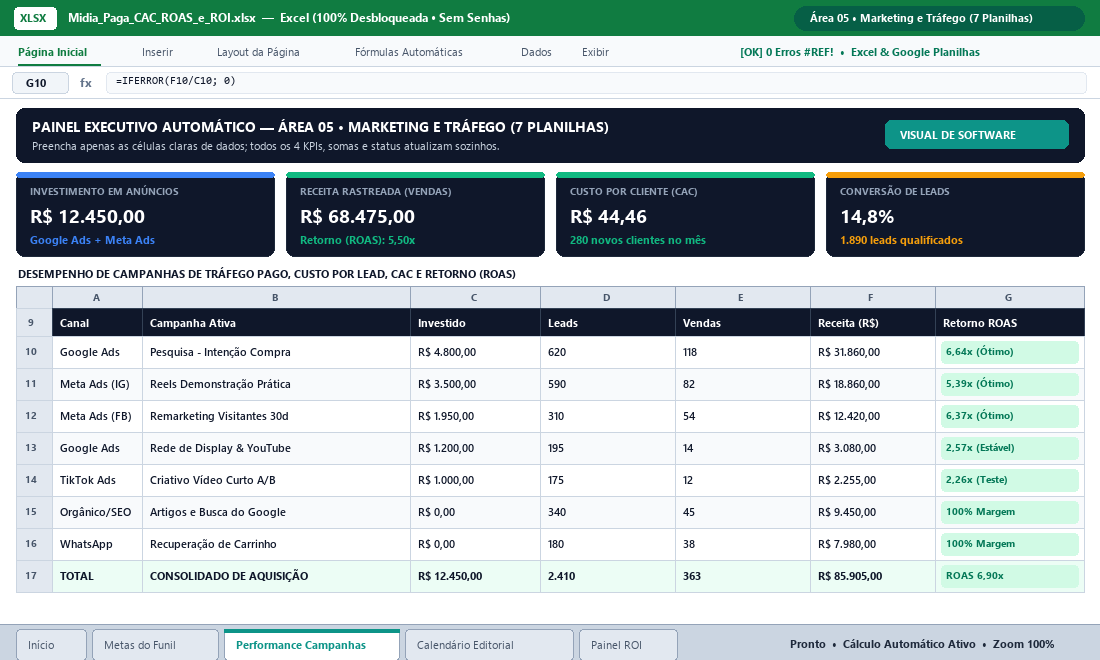The image size is (1100, 660).
Task: Click the R$ 31.860,00 receita cell
Action: pos(872,352)
